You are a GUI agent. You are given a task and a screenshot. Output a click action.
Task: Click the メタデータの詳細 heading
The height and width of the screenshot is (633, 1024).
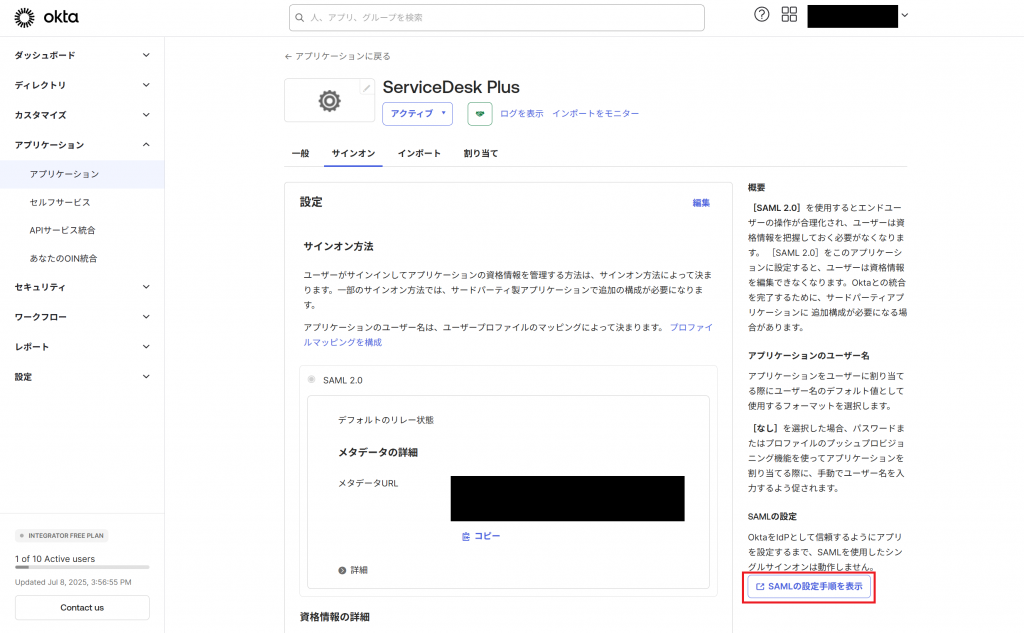[x=377, y=453]
